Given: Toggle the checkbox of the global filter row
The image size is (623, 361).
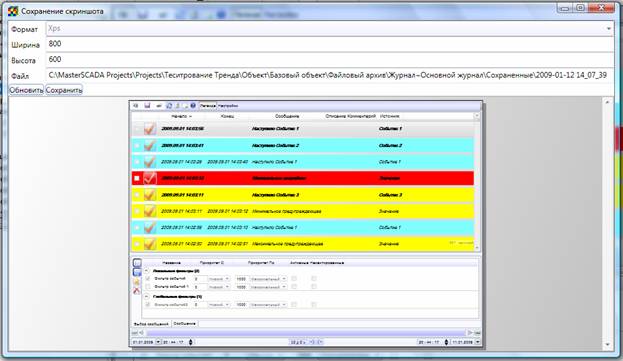Looking at the screenshot, I should 148,305.
